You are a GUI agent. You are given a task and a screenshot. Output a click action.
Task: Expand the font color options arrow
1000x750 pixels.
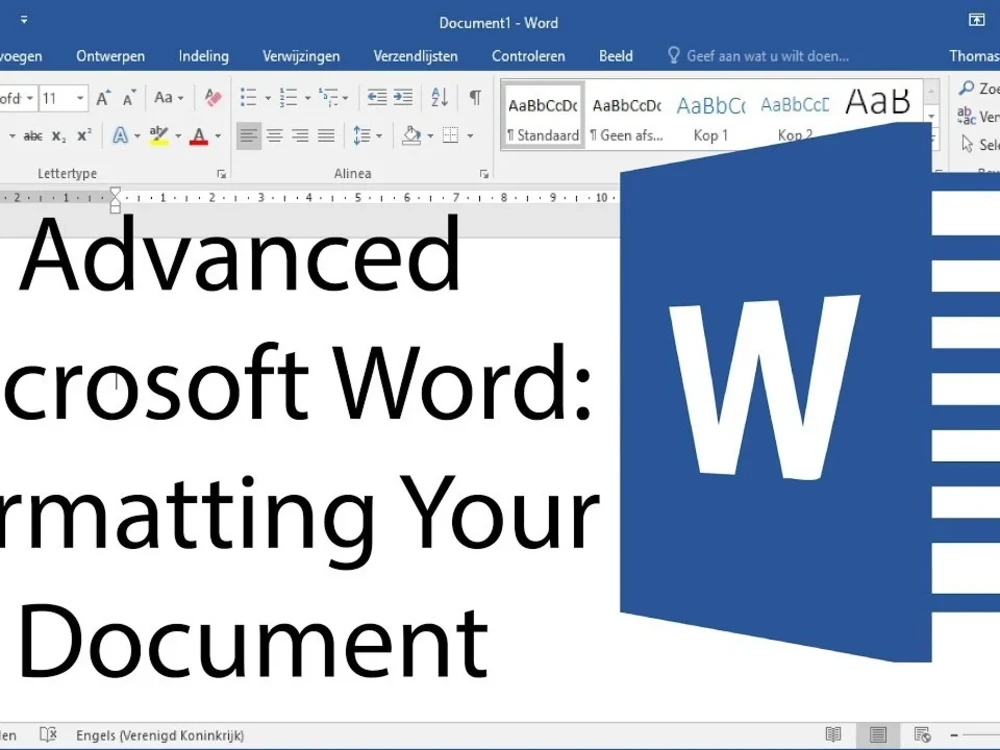[217, 136]
